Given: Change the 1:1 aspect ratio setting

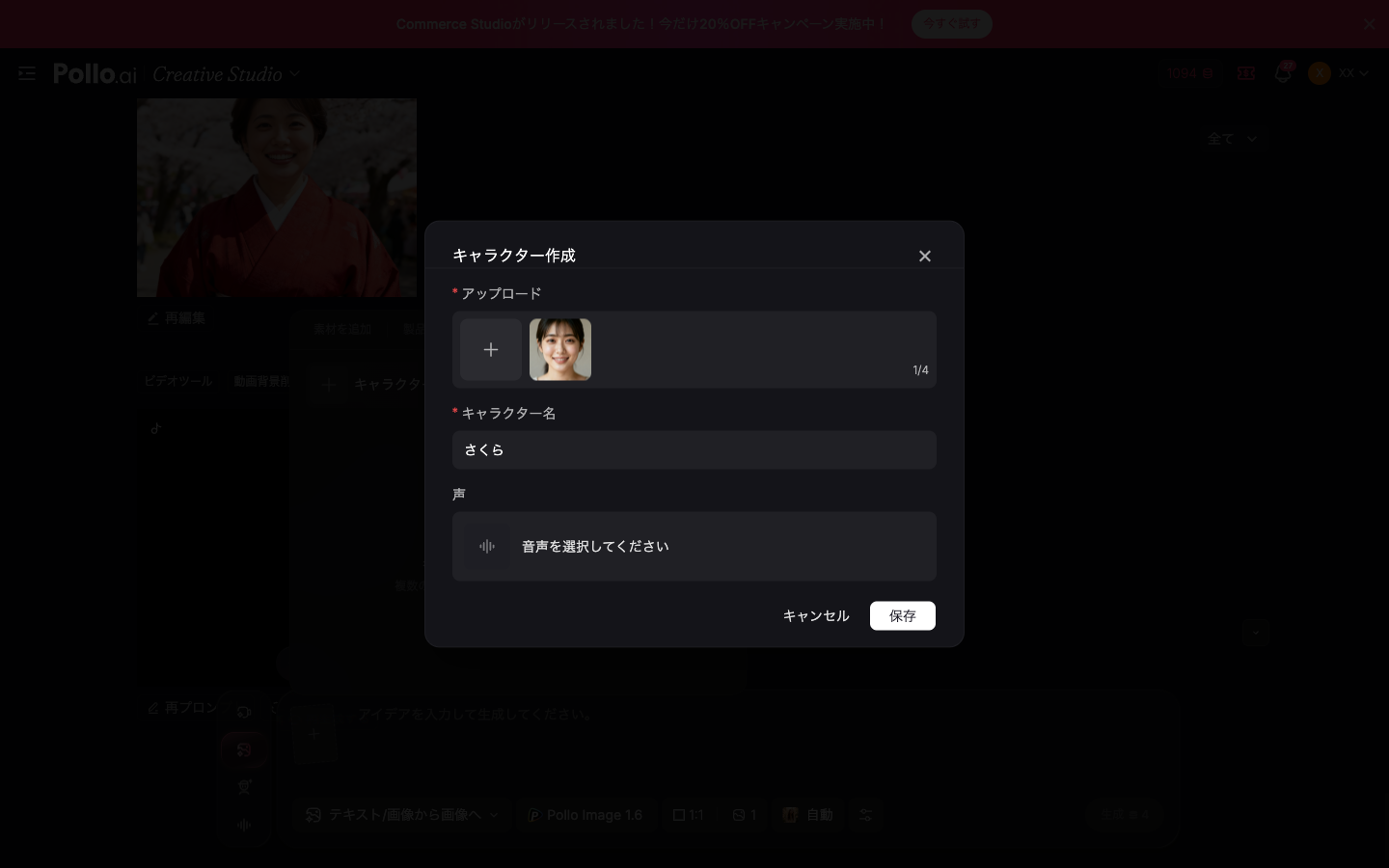Looking at the screenshot, I should [688, 815].
